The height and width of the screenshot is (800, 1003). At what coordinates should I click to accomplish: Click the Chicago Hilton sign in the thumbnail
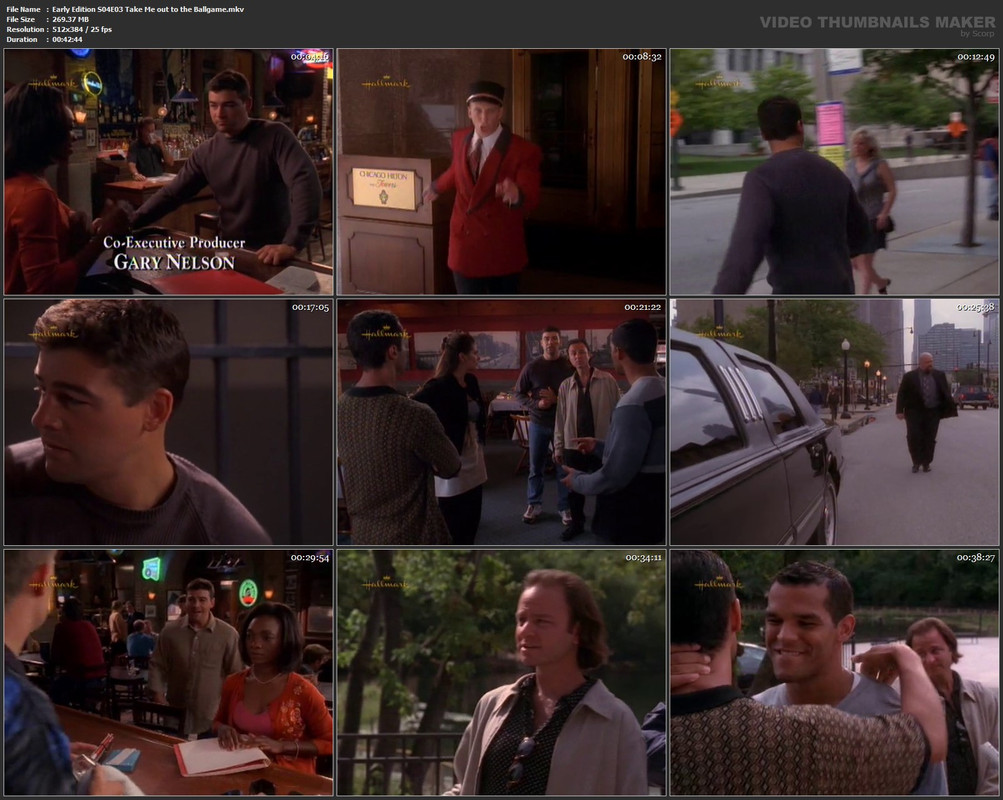[384, 188]
